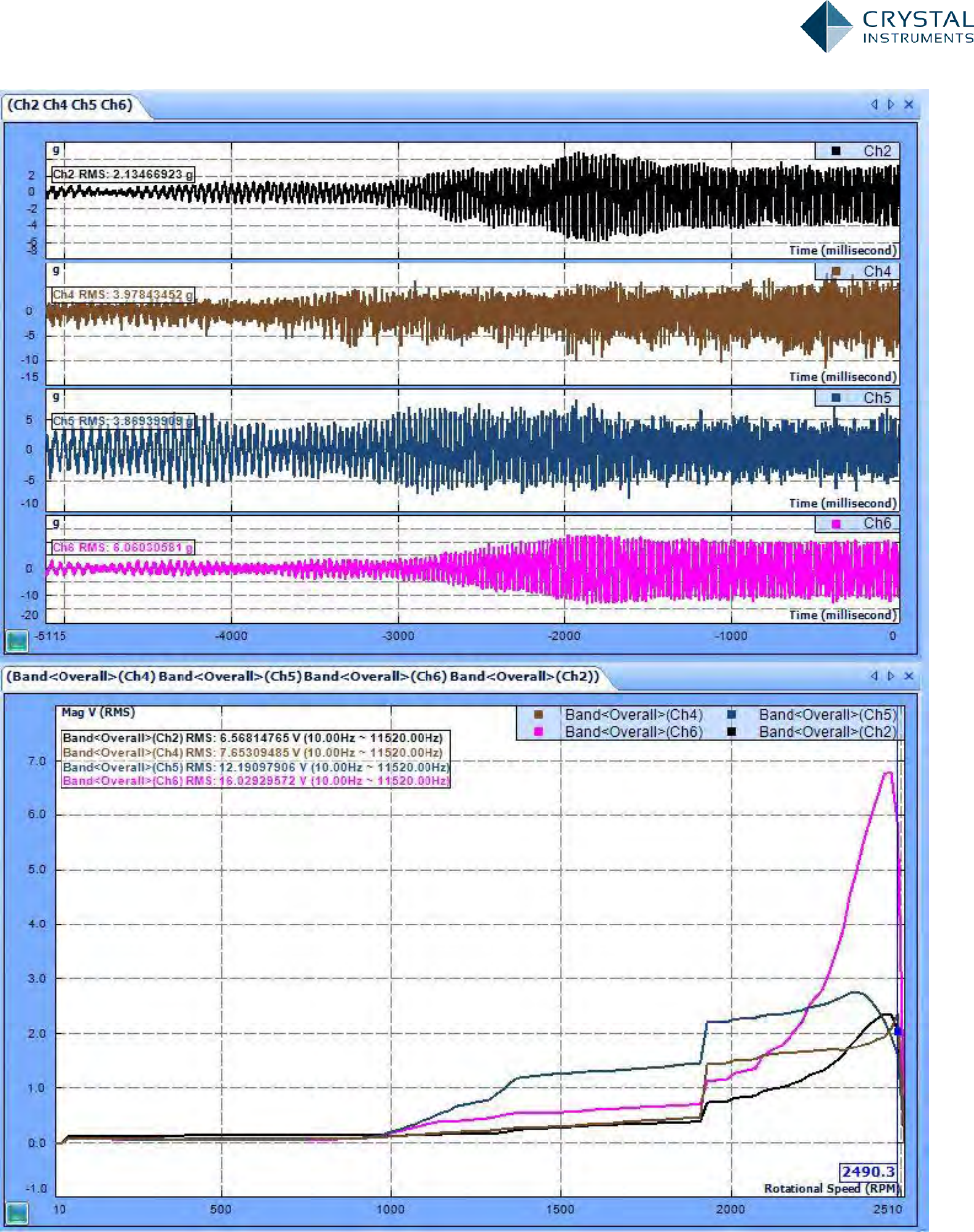Select the Band<Overall> pane tab
The width and height of the screenshot is (974, 1232).
pyautogui.click(x=304, y=677)
